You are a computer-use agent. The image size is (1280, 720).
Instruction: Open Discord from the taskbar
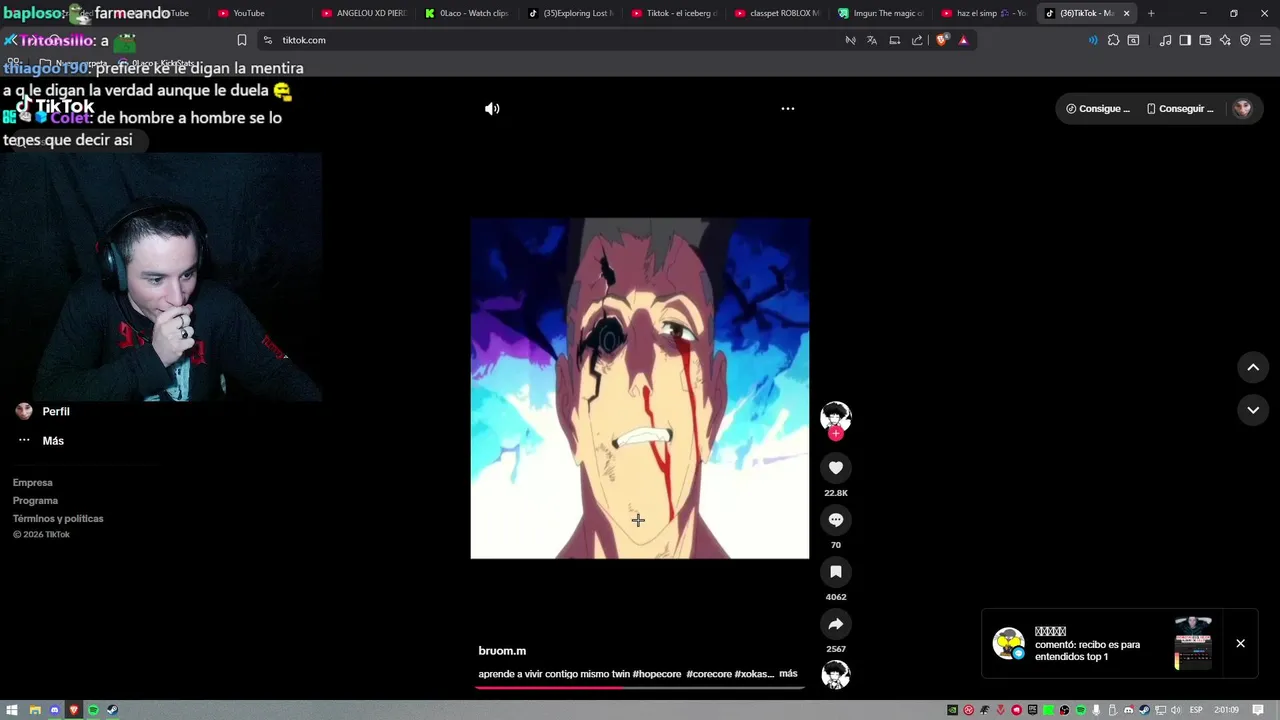54,710
